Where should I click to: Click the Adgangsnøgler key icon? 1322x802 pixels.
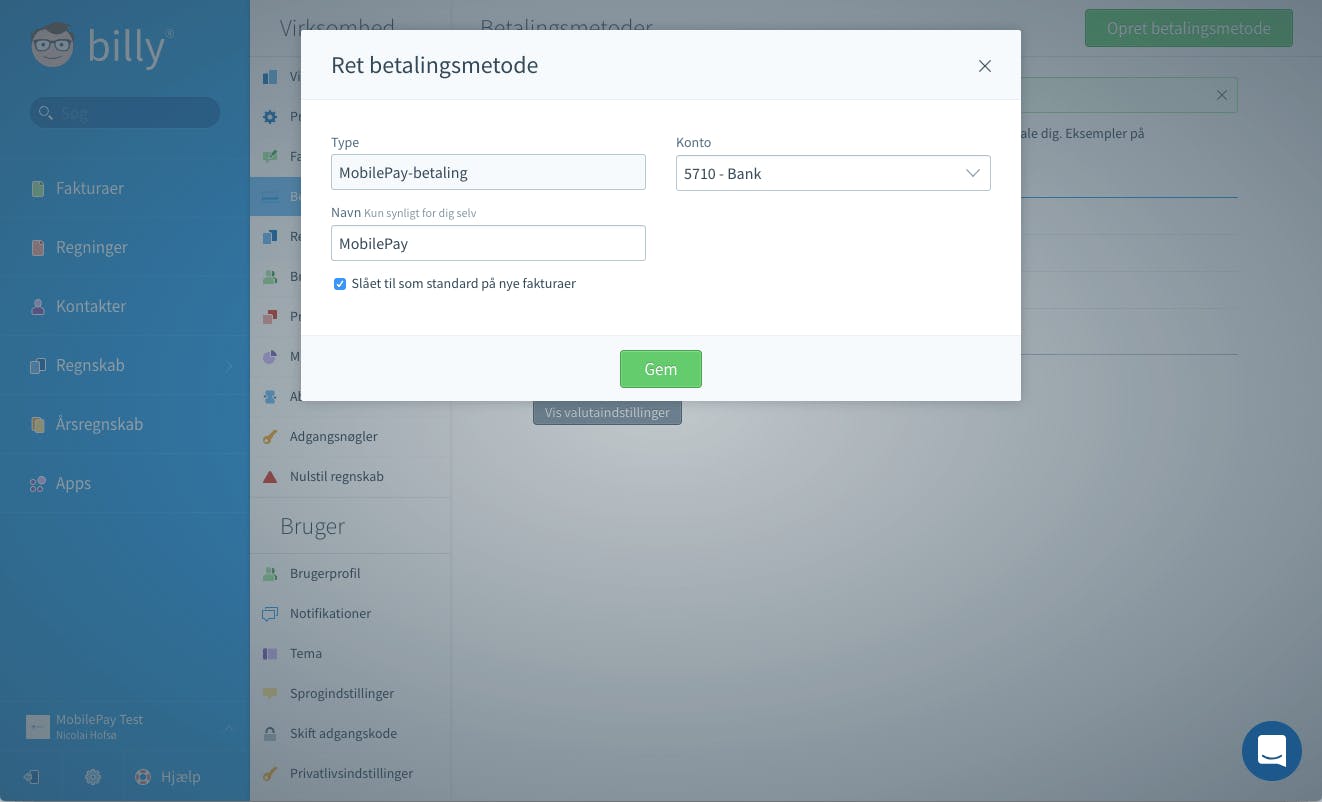coord(270,436)
